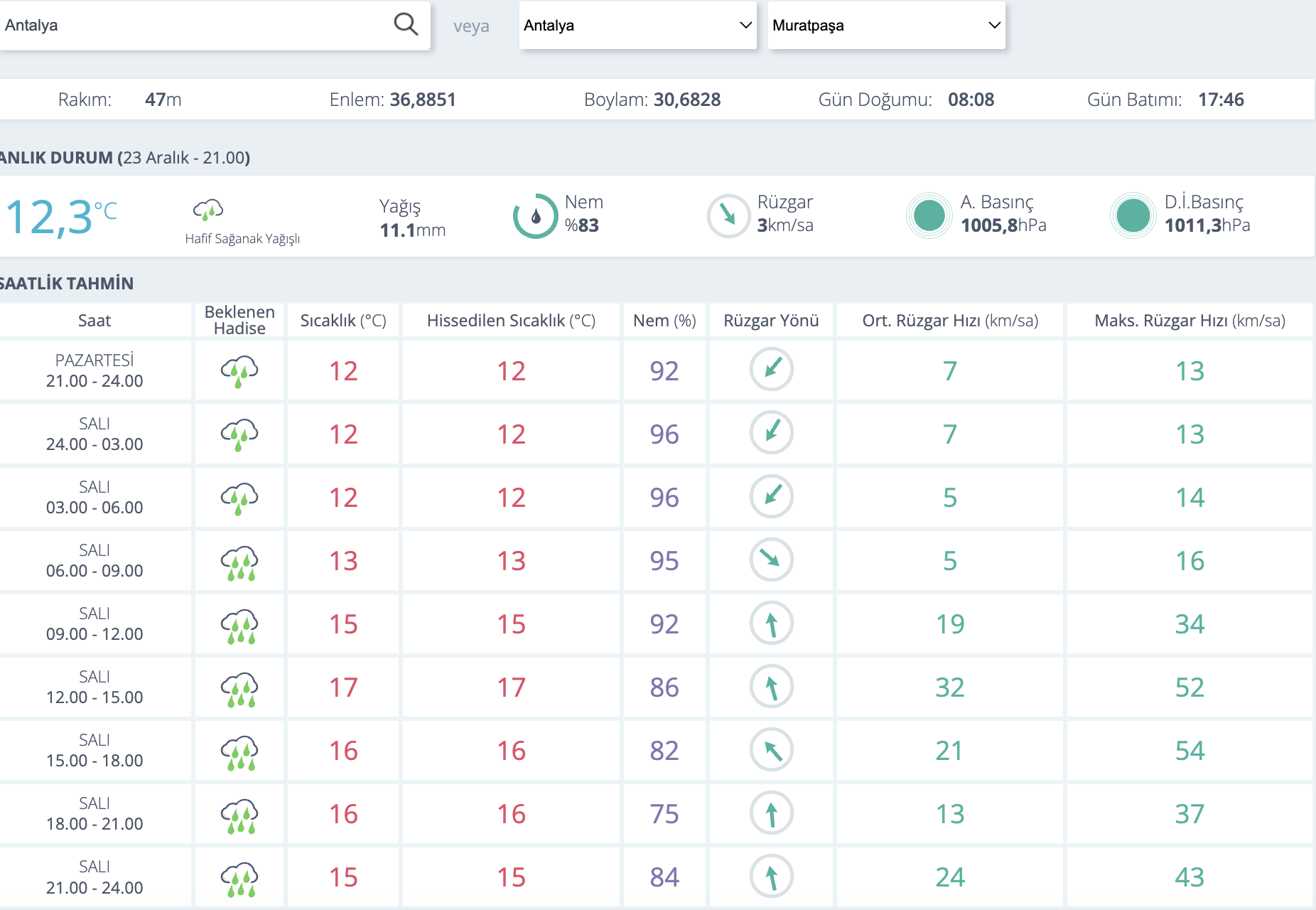Viewport: 1316px width, 910px height.
Task: Click the Hafif Sağanak Yağışlı label
Action: click(x=242, y=239)
